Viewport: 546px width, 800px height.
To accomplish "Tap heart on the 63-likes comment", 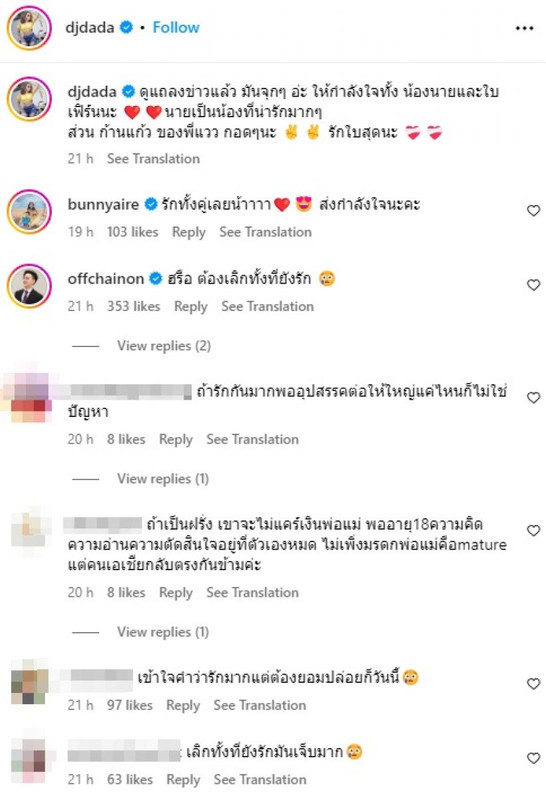I will coord(533,759).
